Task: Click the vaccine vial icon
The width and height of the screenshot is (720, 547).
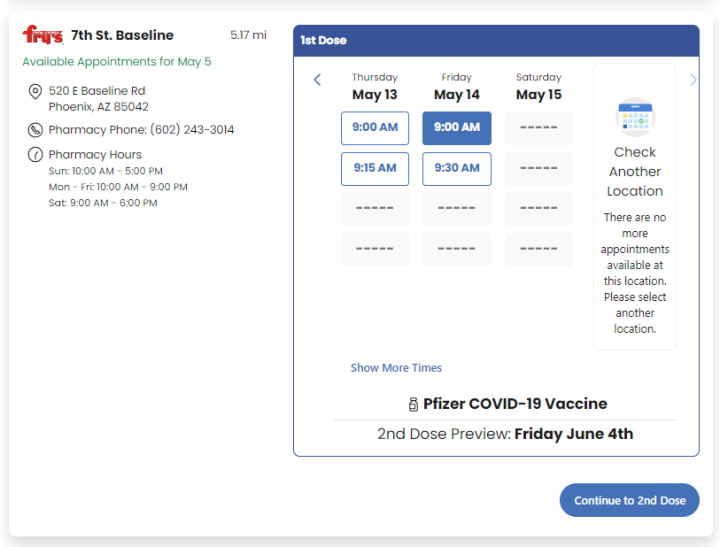Action: click(x=413, y=405)
